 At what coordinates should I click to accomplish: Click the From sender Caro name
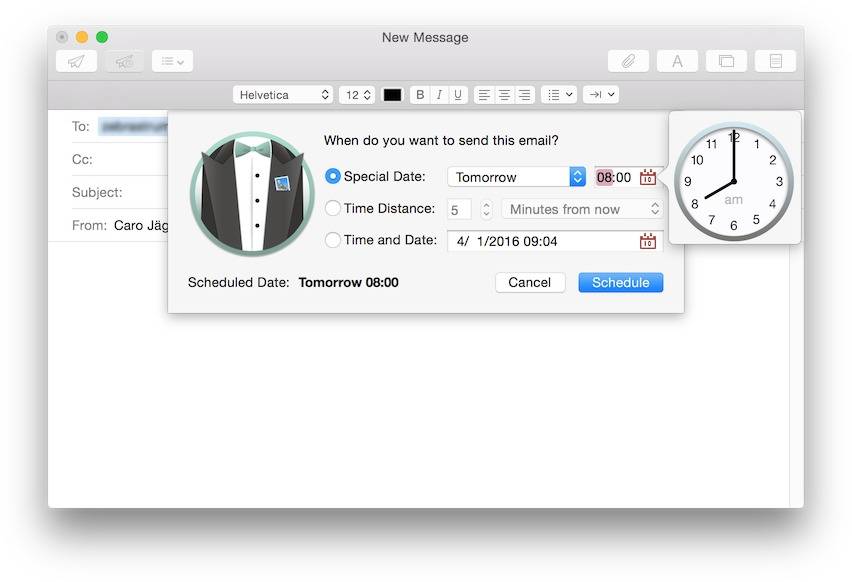pyautogui.click(x=141, y=226)
